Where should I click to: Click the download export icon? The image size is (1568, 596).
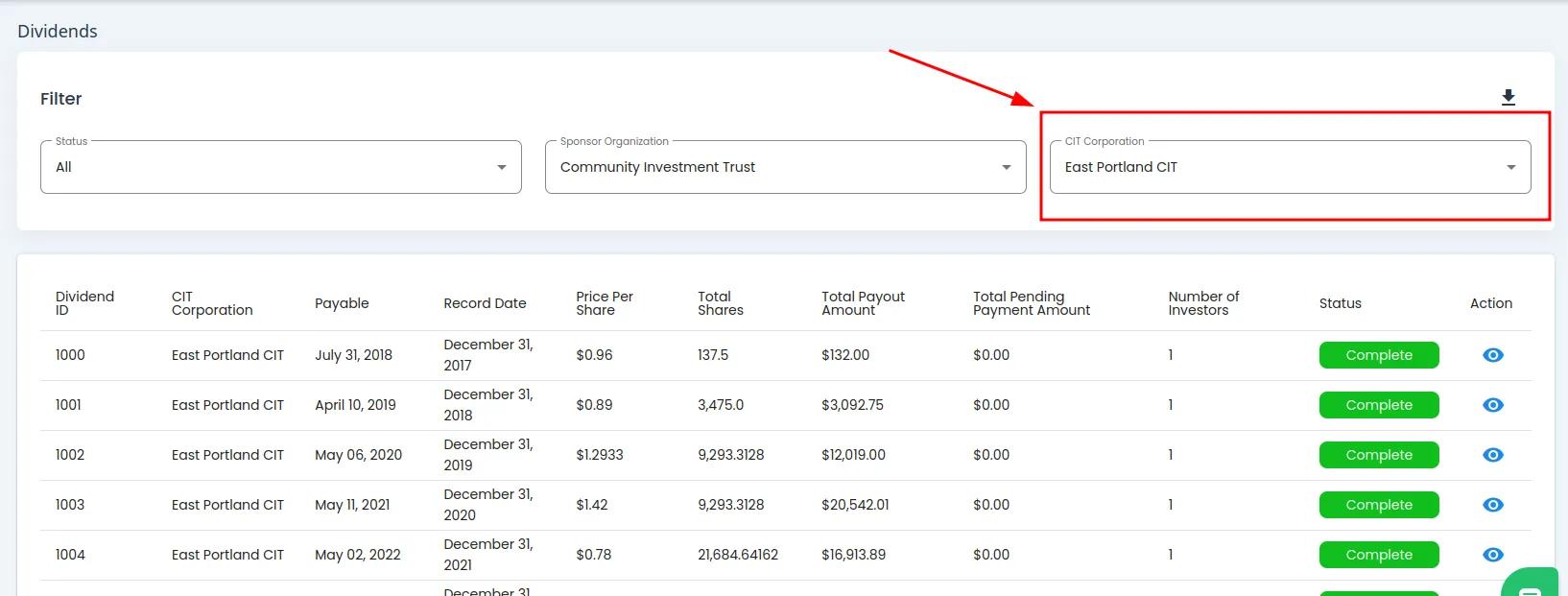[1508, 98]
